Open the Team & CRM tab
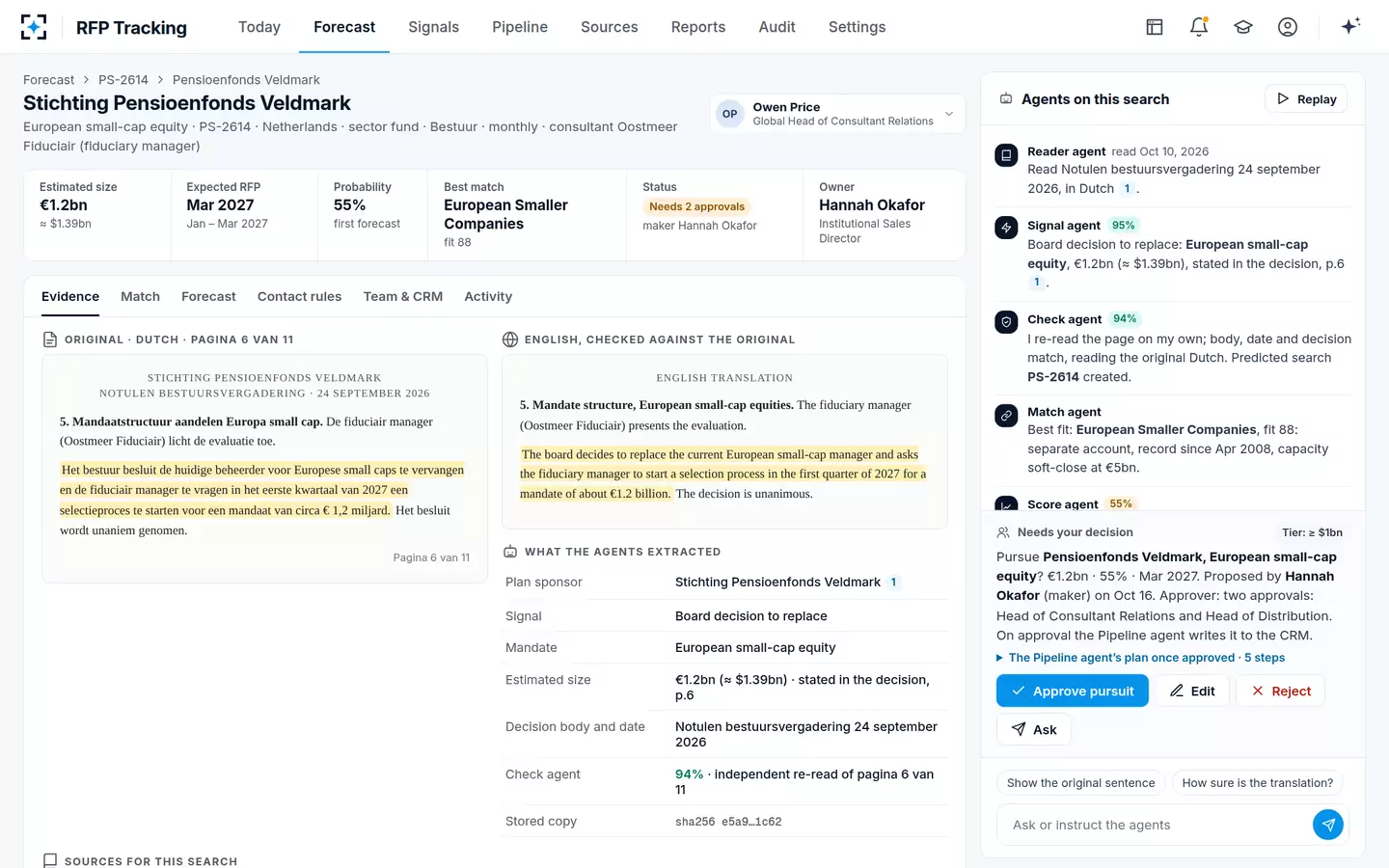 coord(403,297)
